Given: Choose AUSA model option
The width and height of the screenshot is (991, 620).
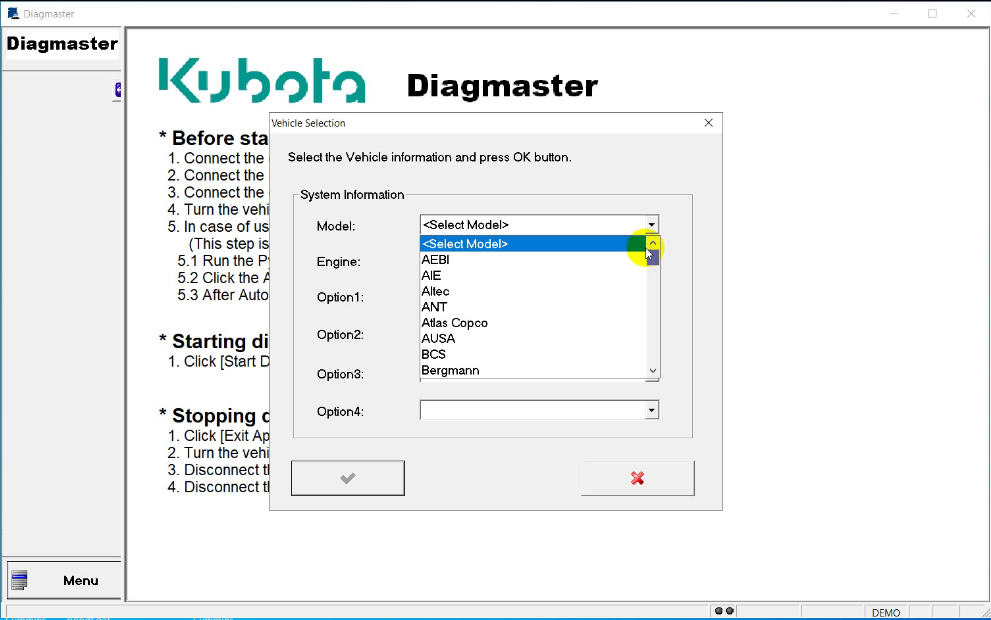Looking at the screenshot, I should 438,339.
